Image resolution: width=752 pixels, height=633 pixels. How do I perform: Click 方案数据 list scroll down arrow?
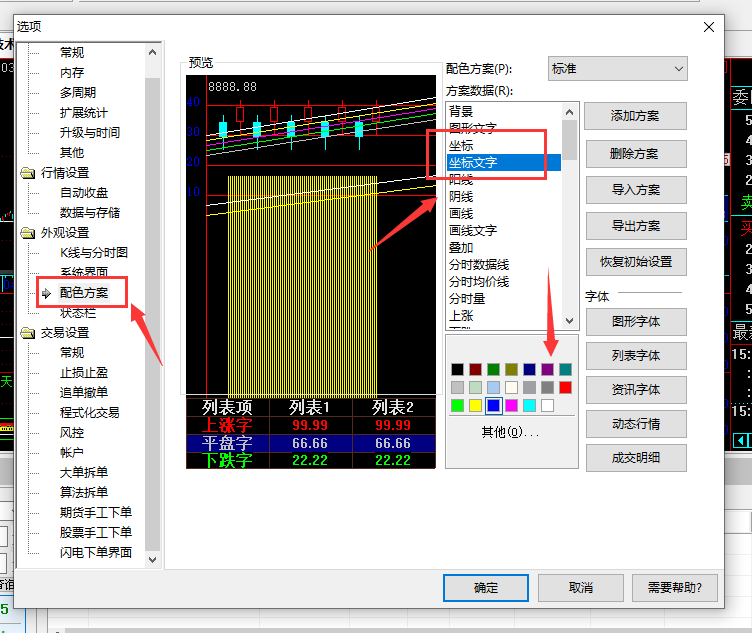[x=569, y=321]
